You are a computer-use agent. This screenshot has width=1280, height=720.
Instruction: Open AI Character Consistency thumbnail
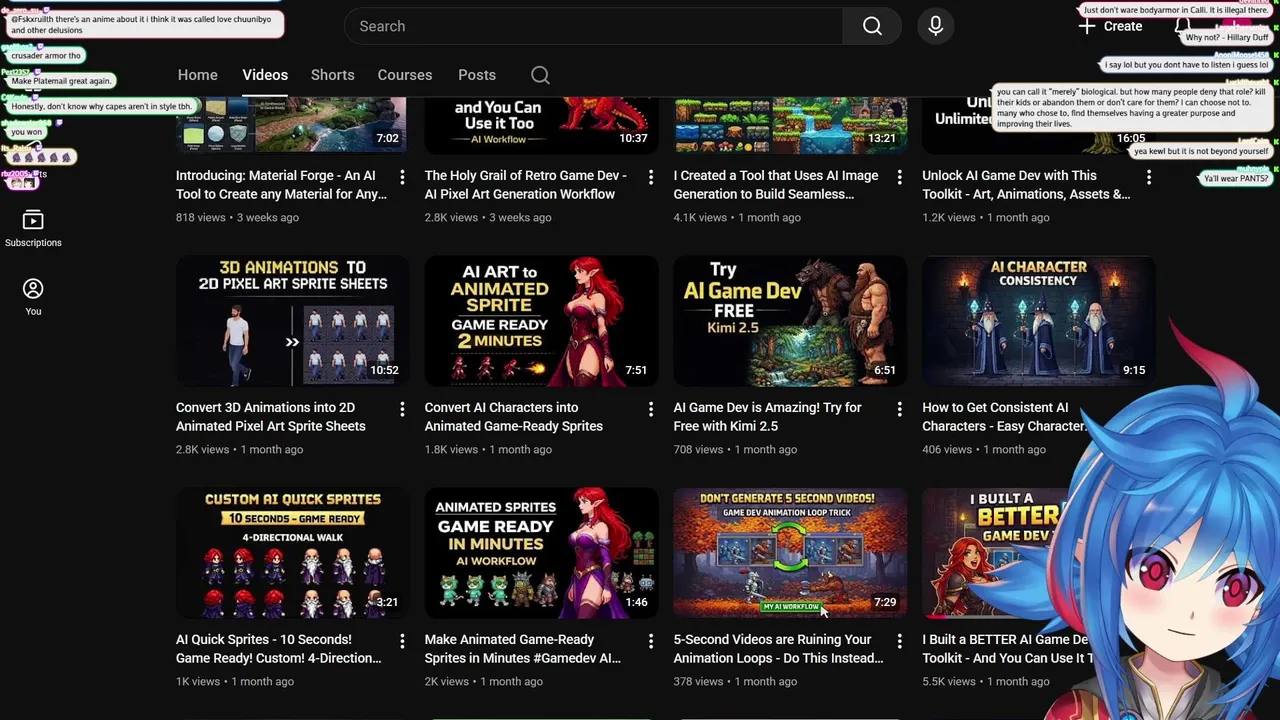(1038, 321)
